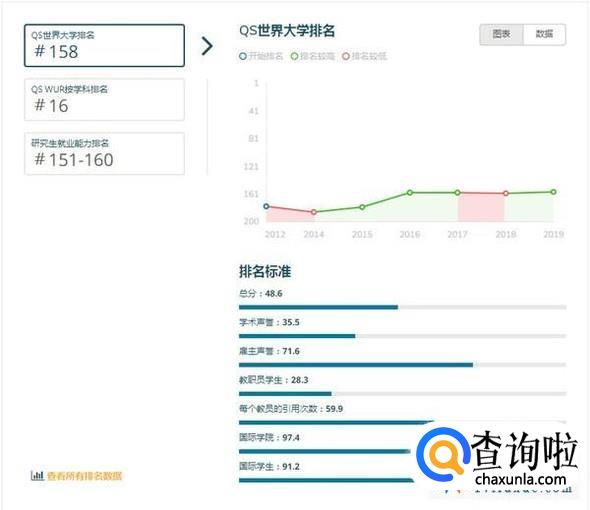
Task: Click the right chevron arrow icon
Action: click(207, 46)
